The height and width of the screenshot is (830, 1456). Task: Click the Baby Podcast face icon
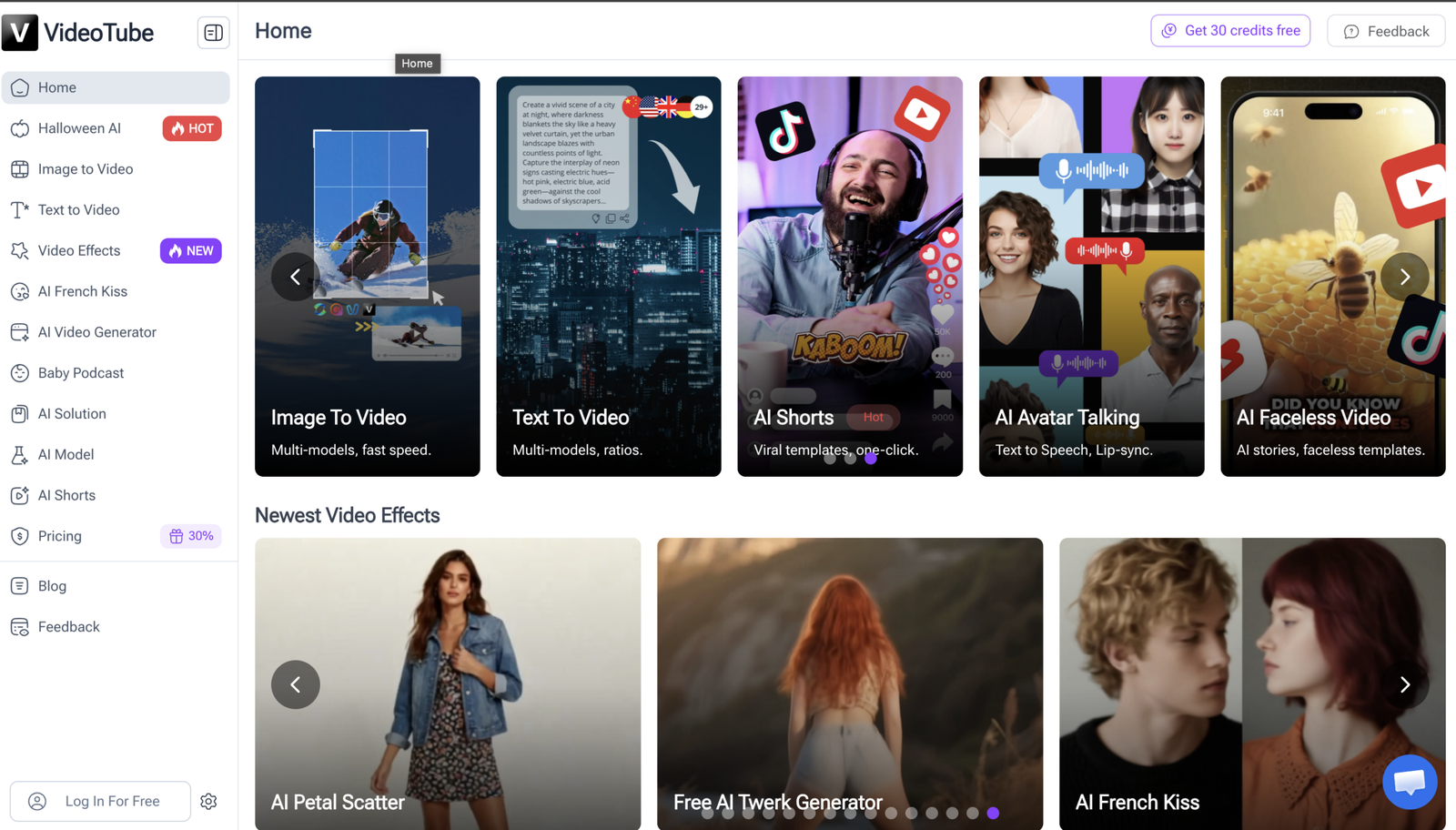coord(20,373)
